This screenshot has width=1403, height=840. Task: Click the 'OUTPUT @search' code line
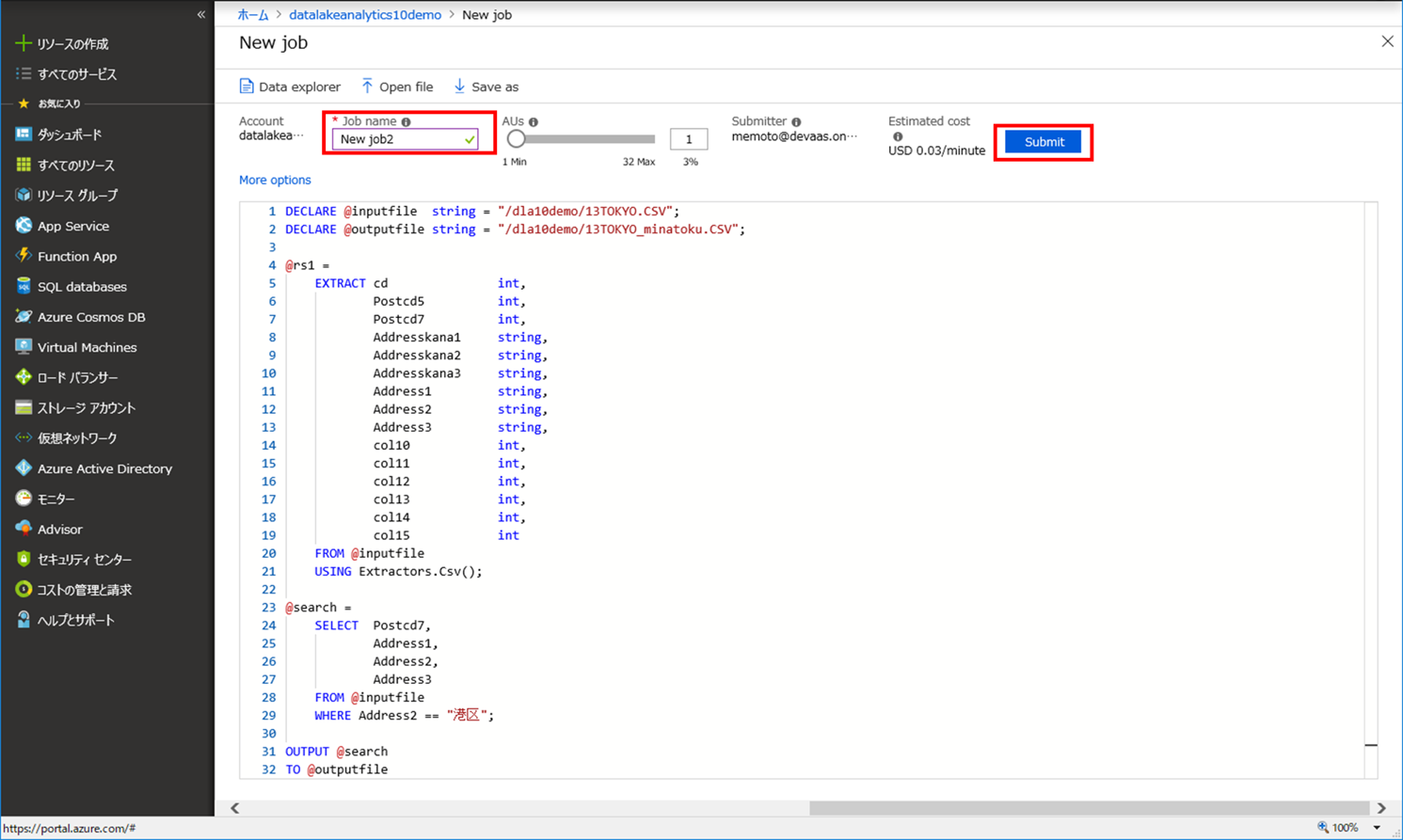[x=336, y=752]
